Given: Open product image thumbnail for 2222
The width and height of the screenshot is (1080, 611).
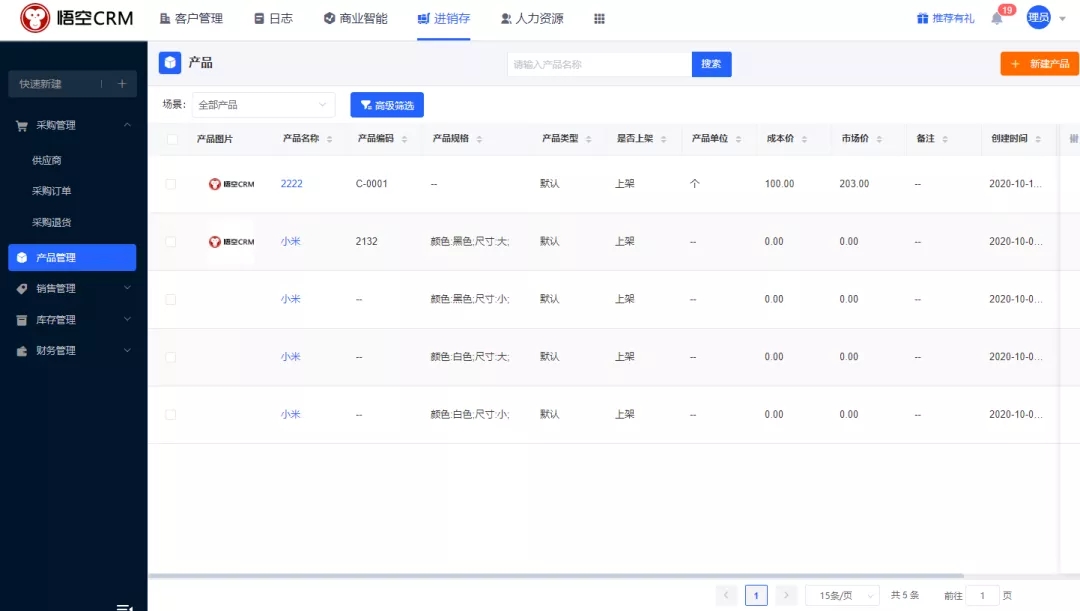Looking at the screenshot, I should click(231, 184).
